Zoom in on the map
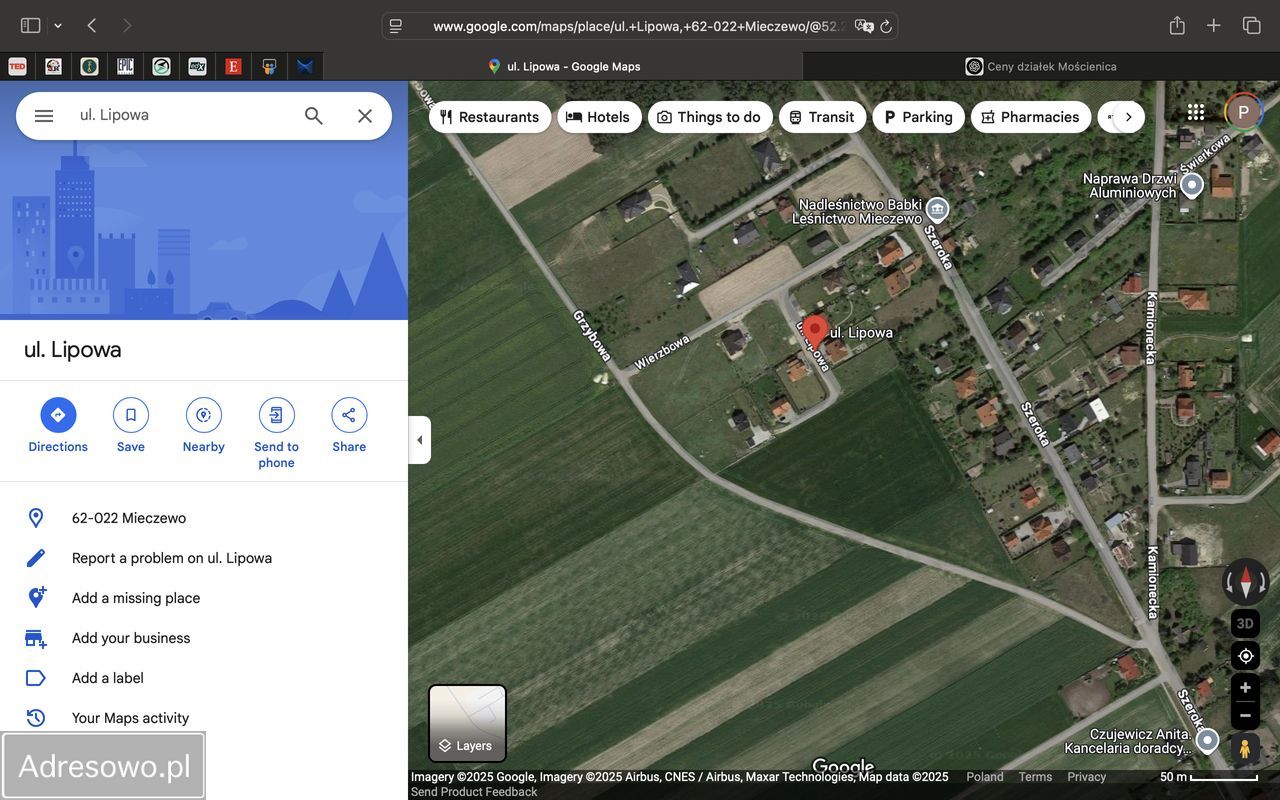Image resolution: width=1280 pixels, height=800 pixels. click(1245, 688)
